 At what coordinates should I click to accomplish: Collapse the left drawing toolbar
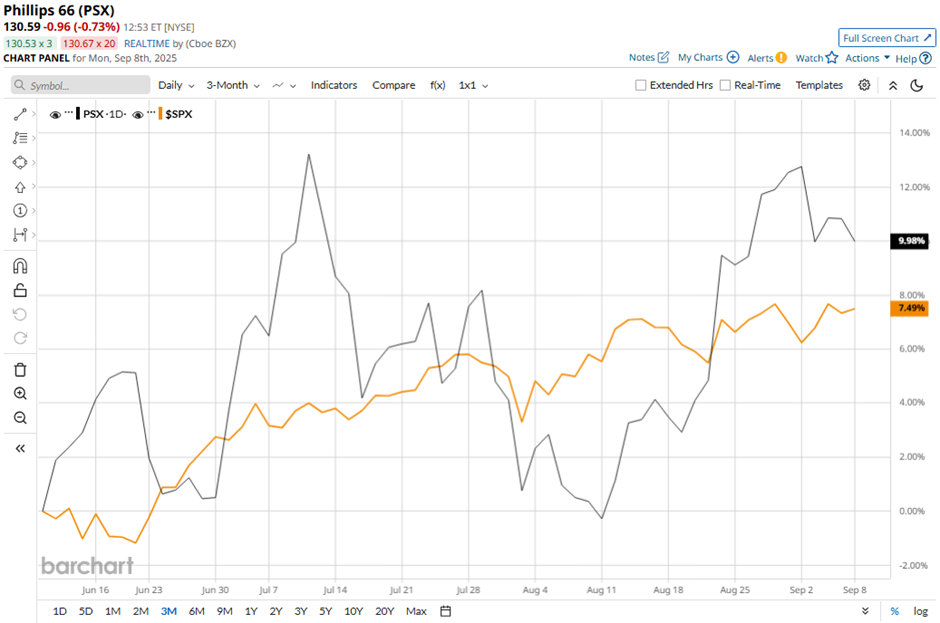tap(20, 449)
